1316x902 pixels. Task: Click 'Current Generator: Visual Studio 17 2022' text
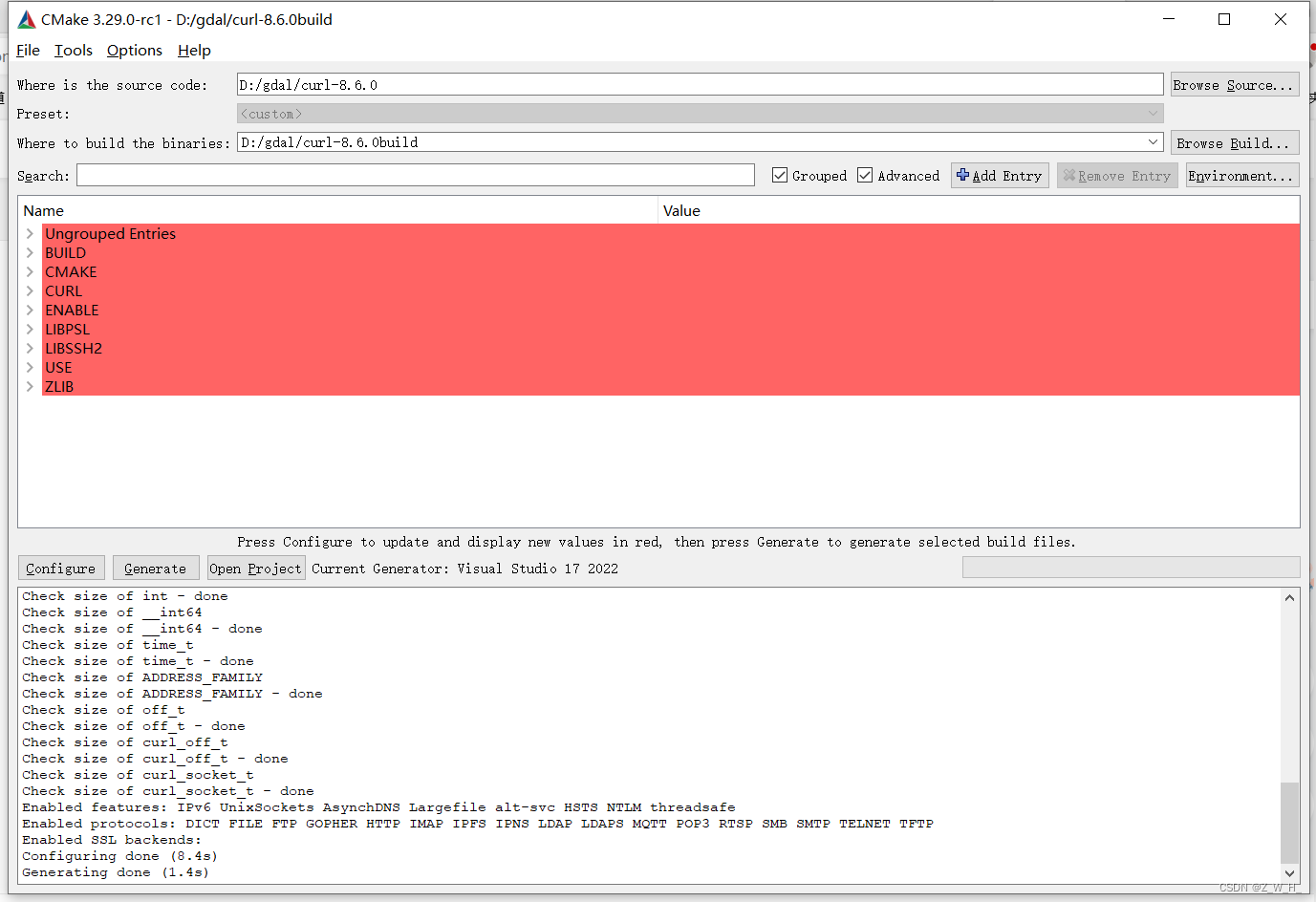tap(464, 569)
